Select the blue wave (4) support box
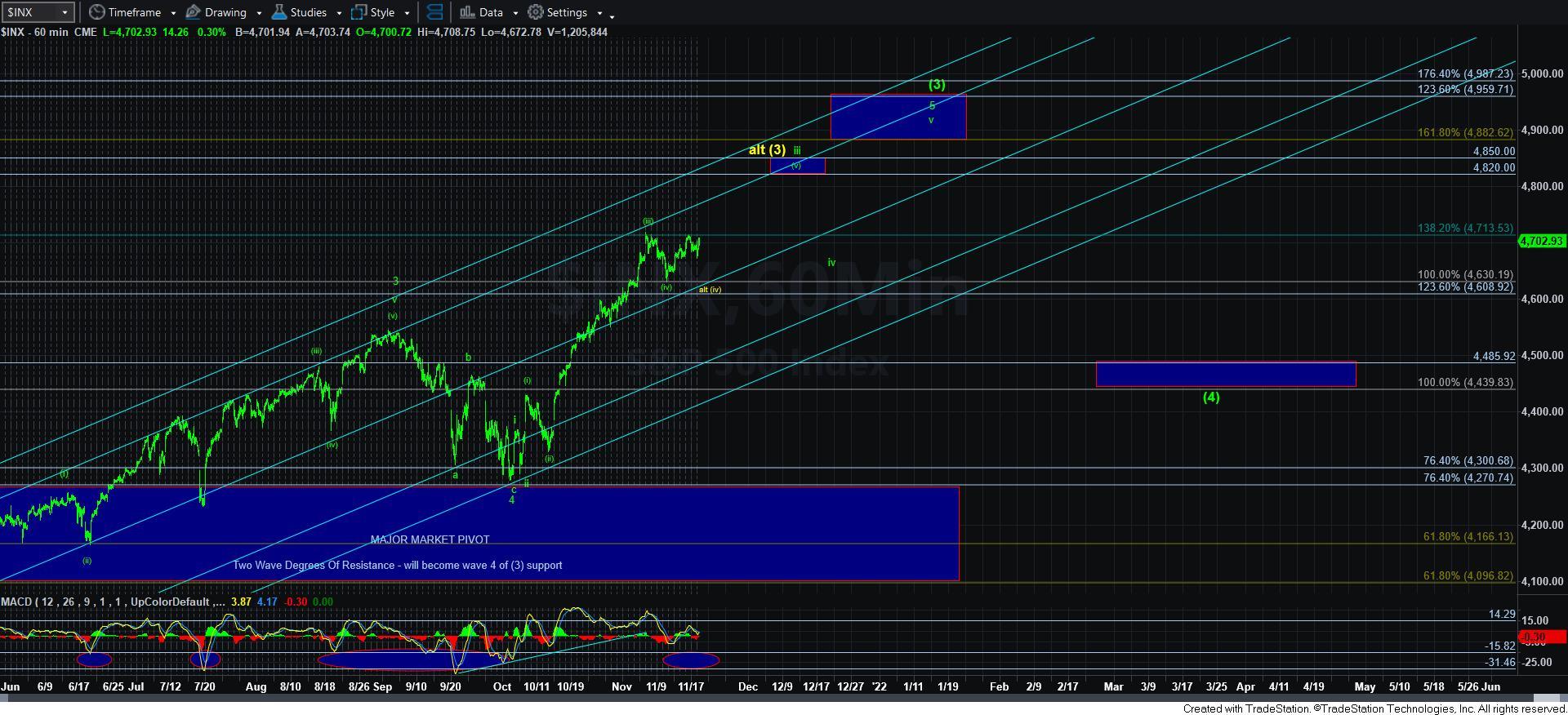This screenshot has height=715, width=1568. tap(1226, 374)
